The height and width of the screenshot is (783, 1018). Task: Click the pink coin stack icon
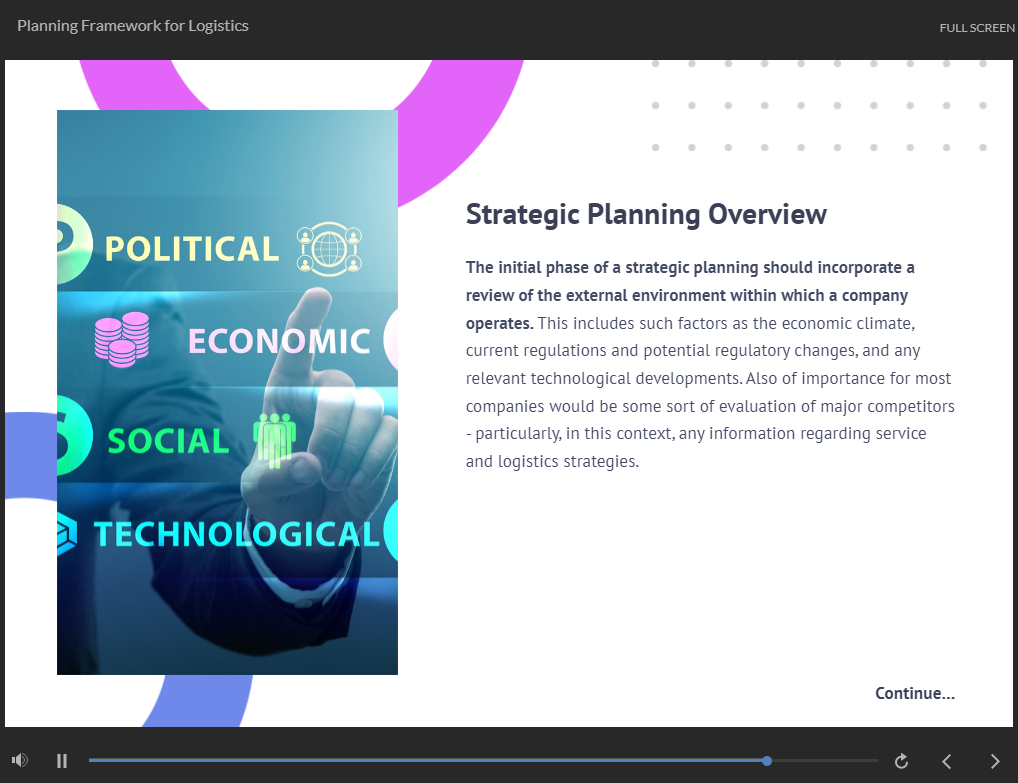(x=122, y=336)
